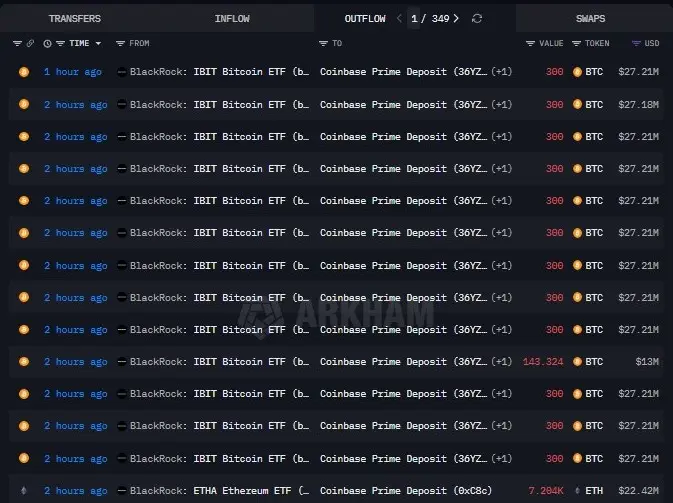673x503 pixels.
Task: Click the Bitcoin chain icon on the $27.18M row
Action: pyautogui.click(x=24, y=104)
